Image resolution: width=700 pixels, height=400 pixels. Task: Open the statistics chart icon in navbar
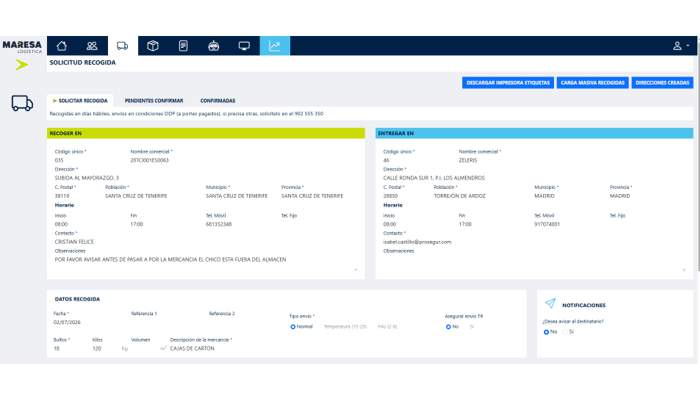click(275, 46)
